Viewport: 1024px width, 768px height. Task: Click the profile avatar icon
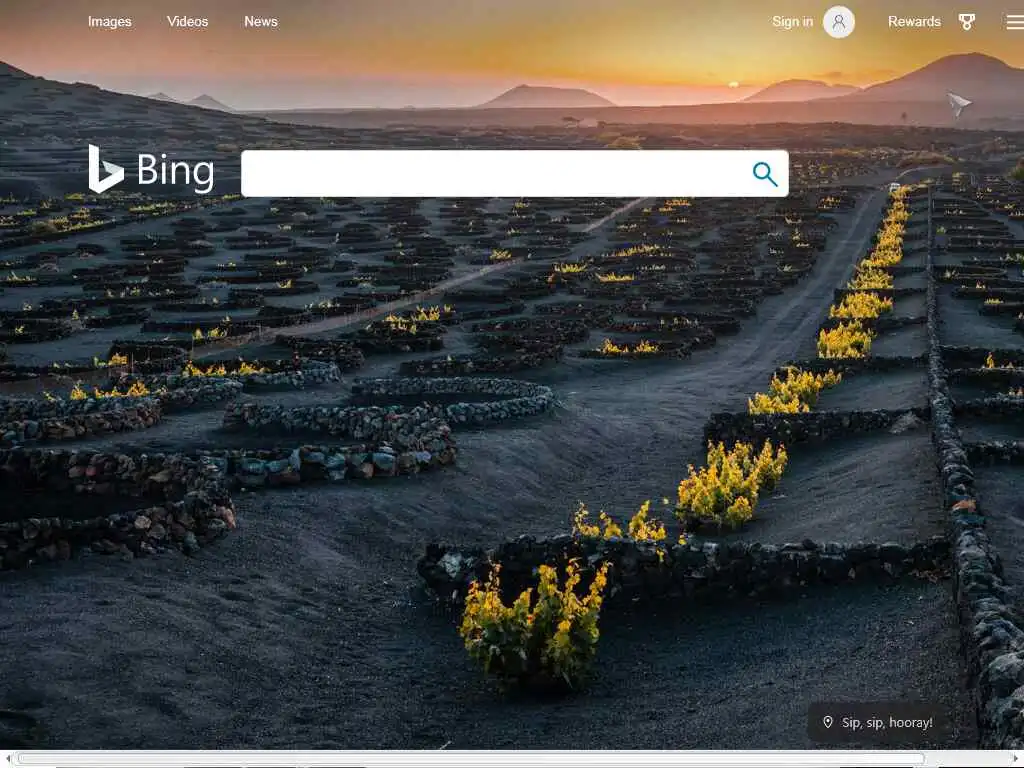[x=839, y=22]
